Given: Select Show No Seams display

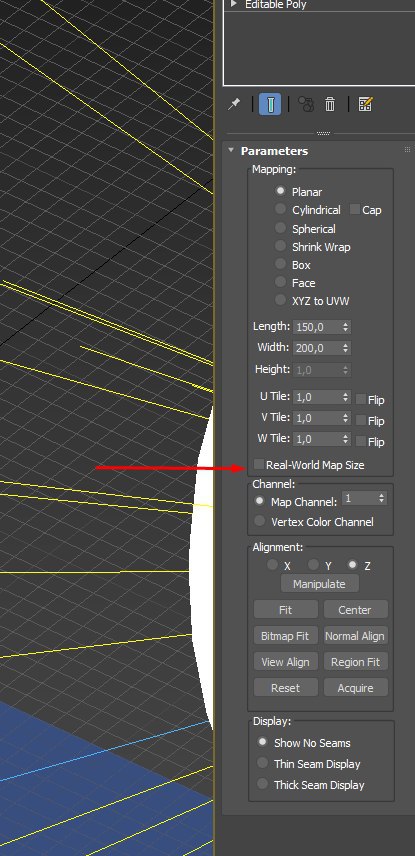Looking at the screenshot, I should 263,742.
